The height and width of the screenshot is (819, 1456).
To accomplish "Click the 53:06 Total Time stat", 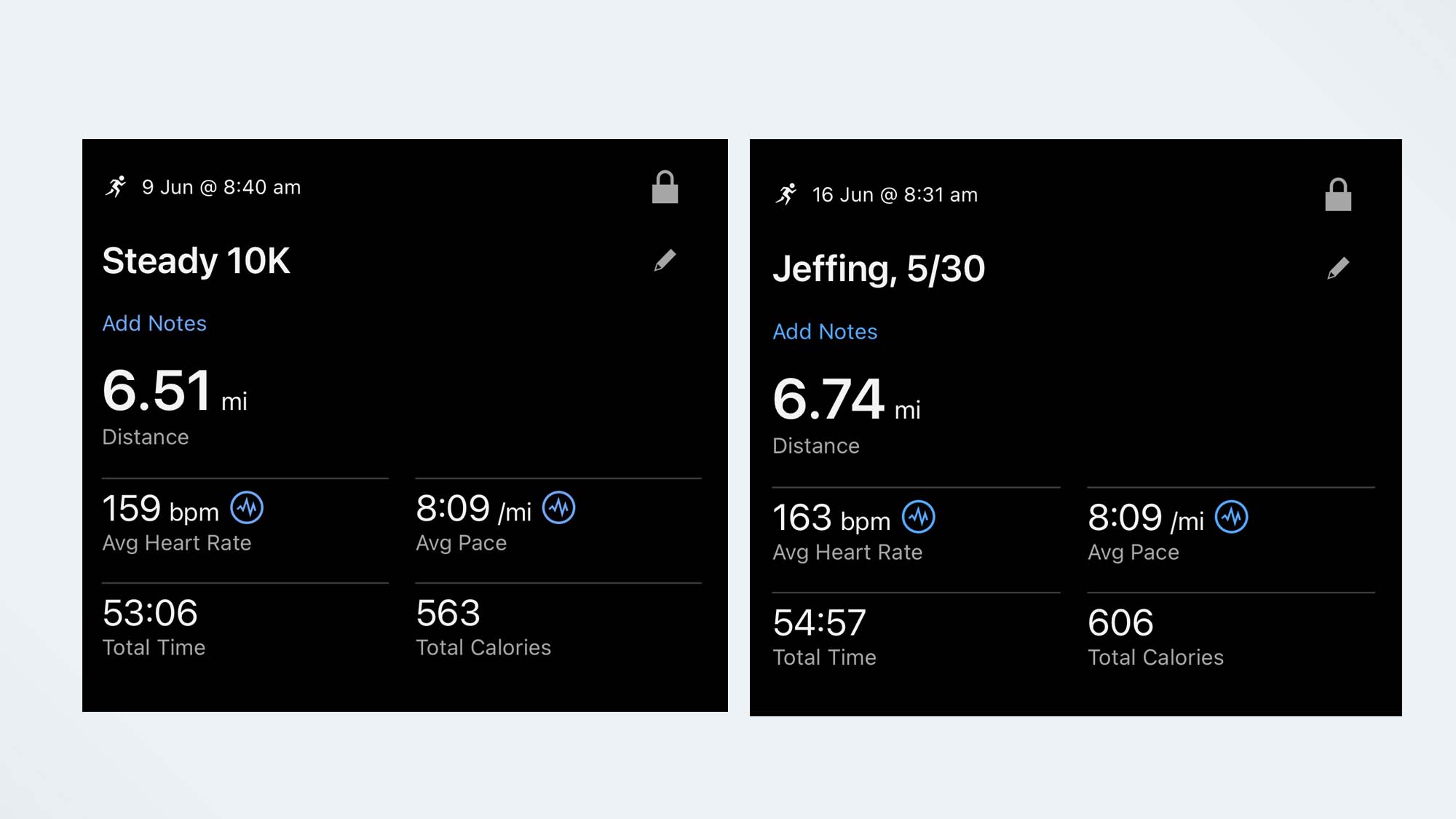I will tap(150, 614).
